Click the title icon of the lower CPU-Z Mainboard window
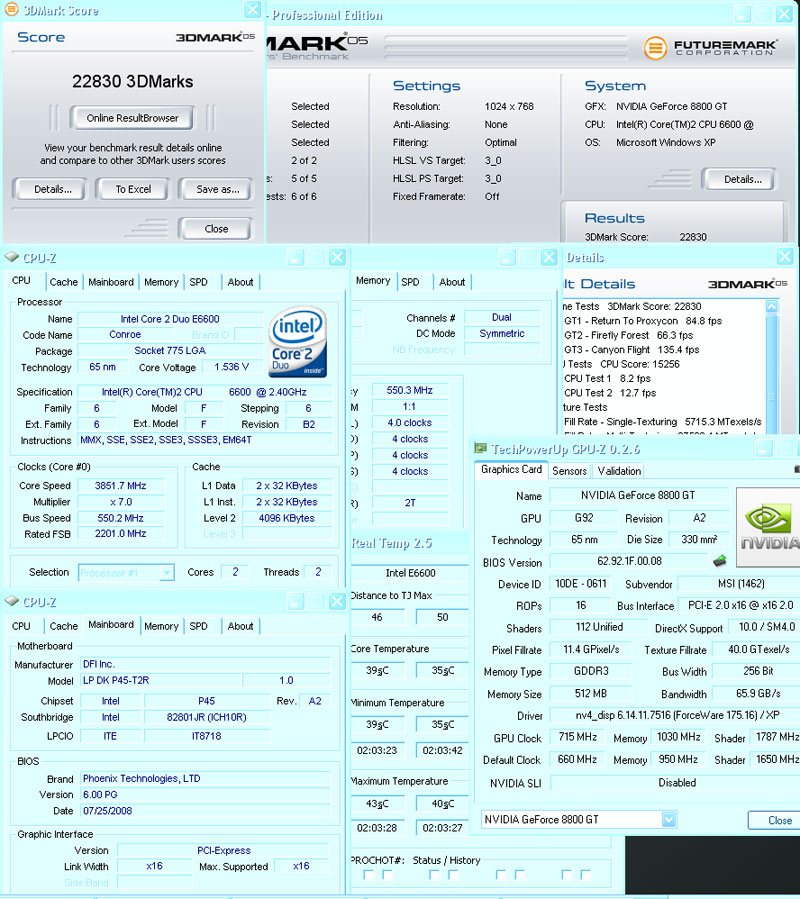Screen dimensions: 800x899 (x=11, y=601)
